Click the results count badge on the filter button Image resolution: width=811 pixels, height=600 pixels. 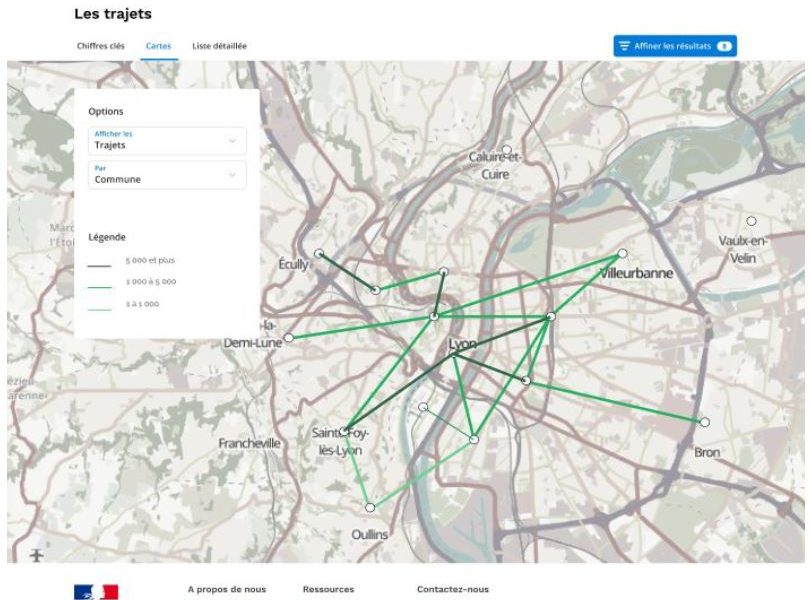click(724, 46)
